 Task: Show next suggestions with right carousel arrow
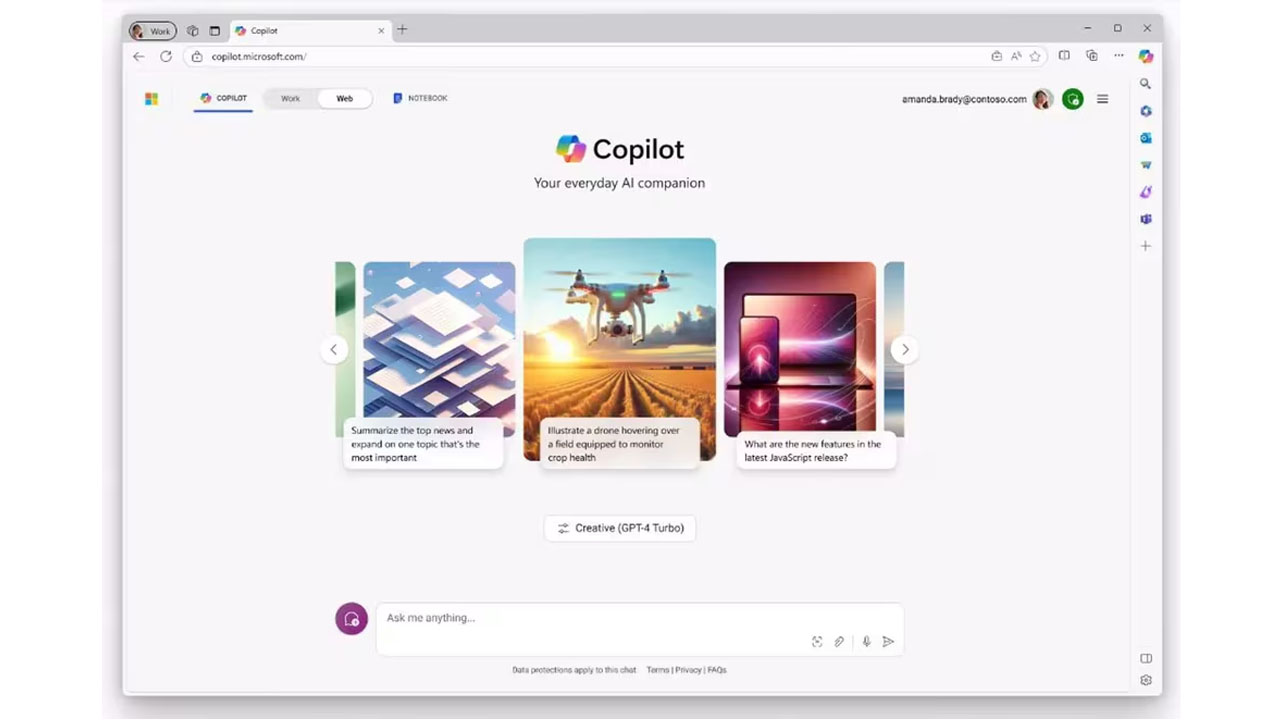click(905, 350)
